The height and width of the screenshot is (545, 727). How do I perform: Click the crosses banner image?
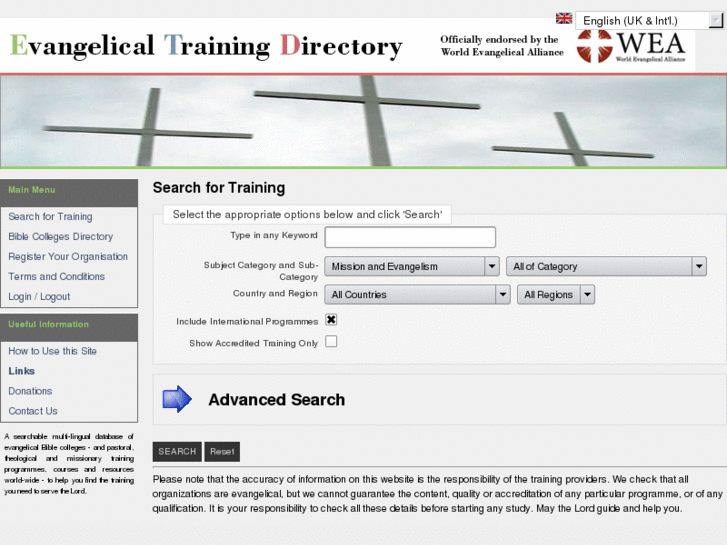coord(364,121)
